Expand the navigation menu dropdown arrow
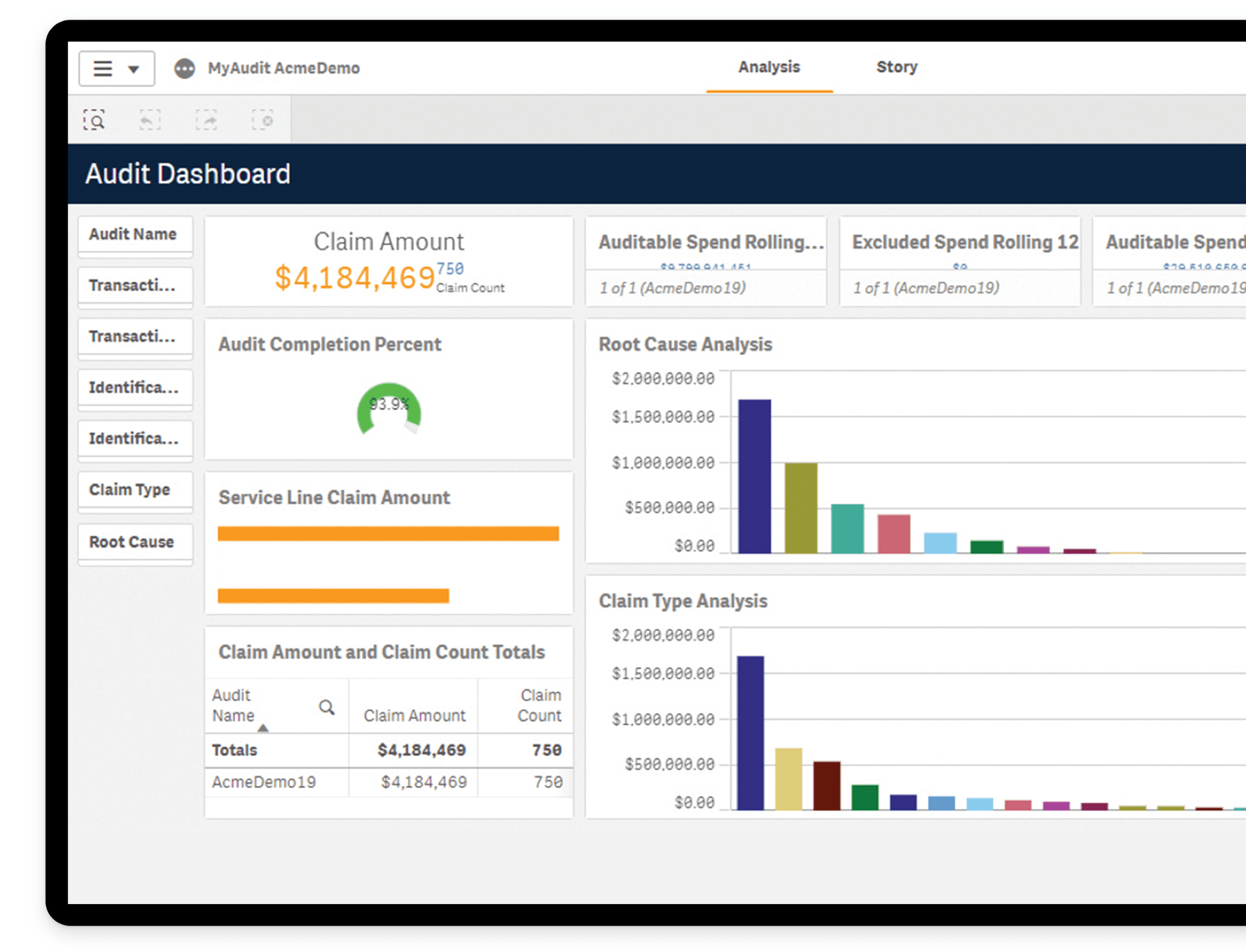 pyautogui.click(x=134, y=70)
